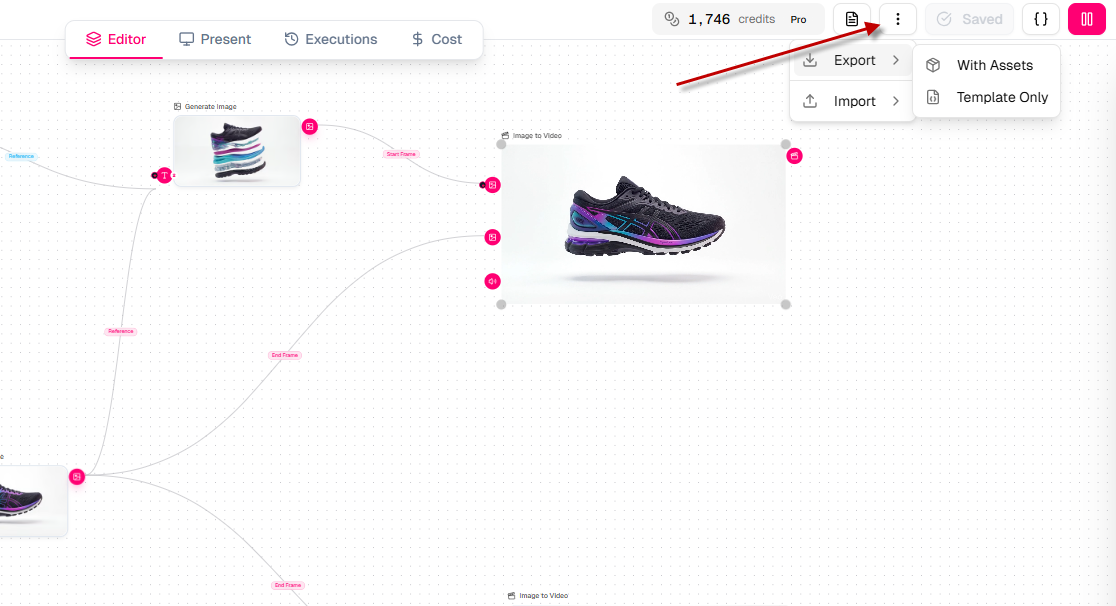This screenshot has width=1116, height=606.
Task: Click the three-dot more options button
Action: click(x=897, y=19)
